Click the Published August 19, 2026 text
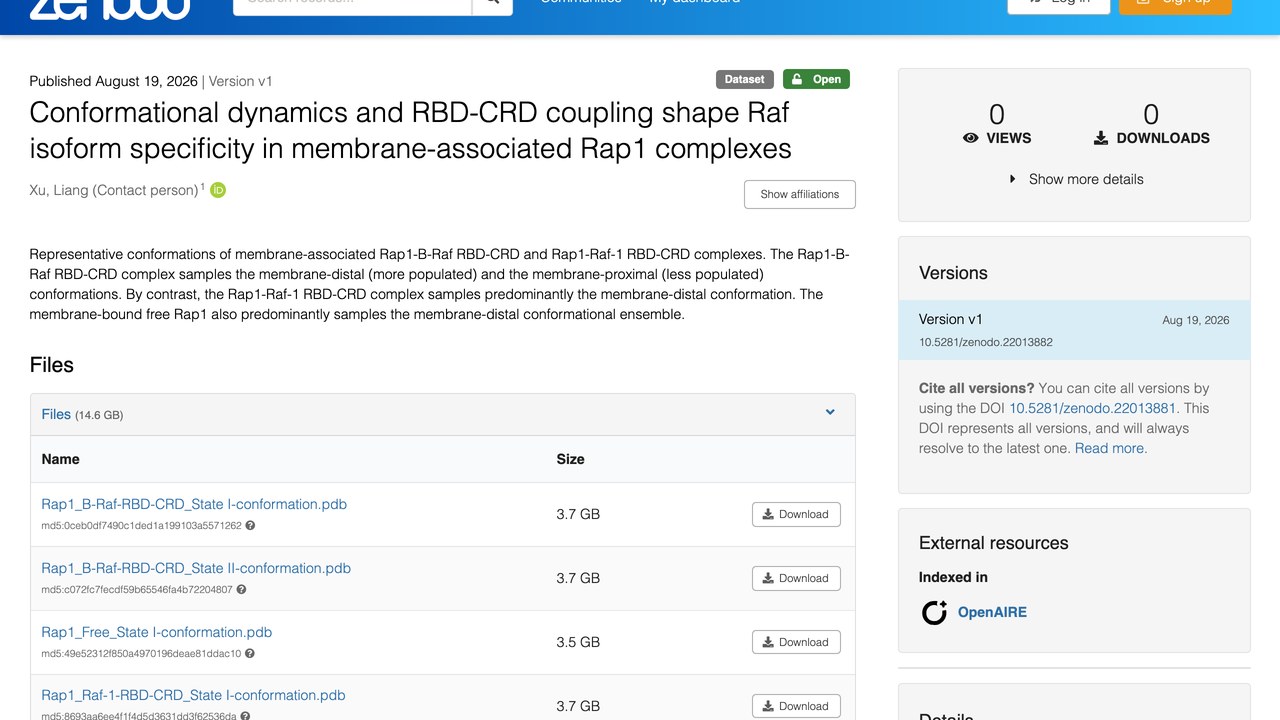This screenshot has width=1280, height=720. [113, 81]
